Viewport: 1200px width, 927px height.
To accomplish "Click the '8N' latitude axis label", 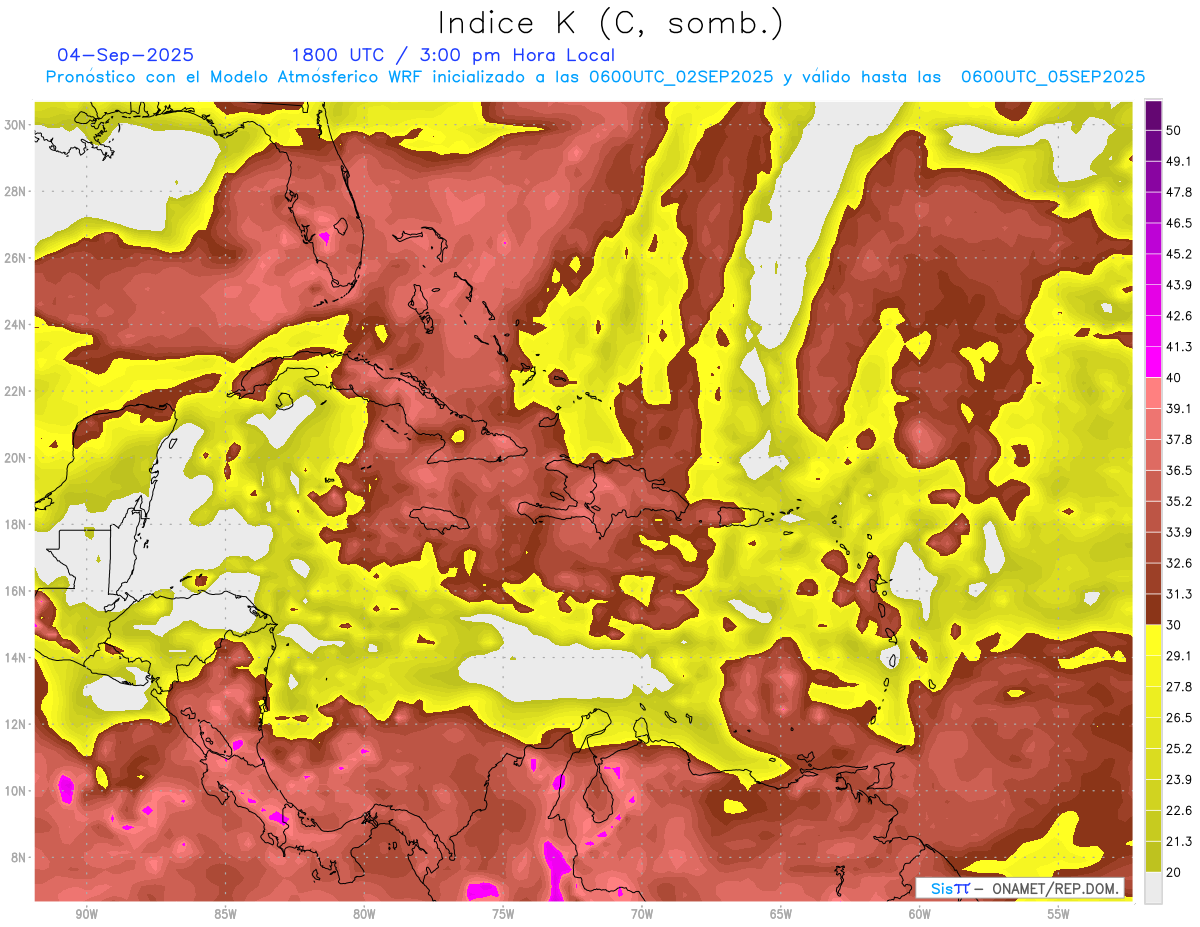I will [19, 858].
